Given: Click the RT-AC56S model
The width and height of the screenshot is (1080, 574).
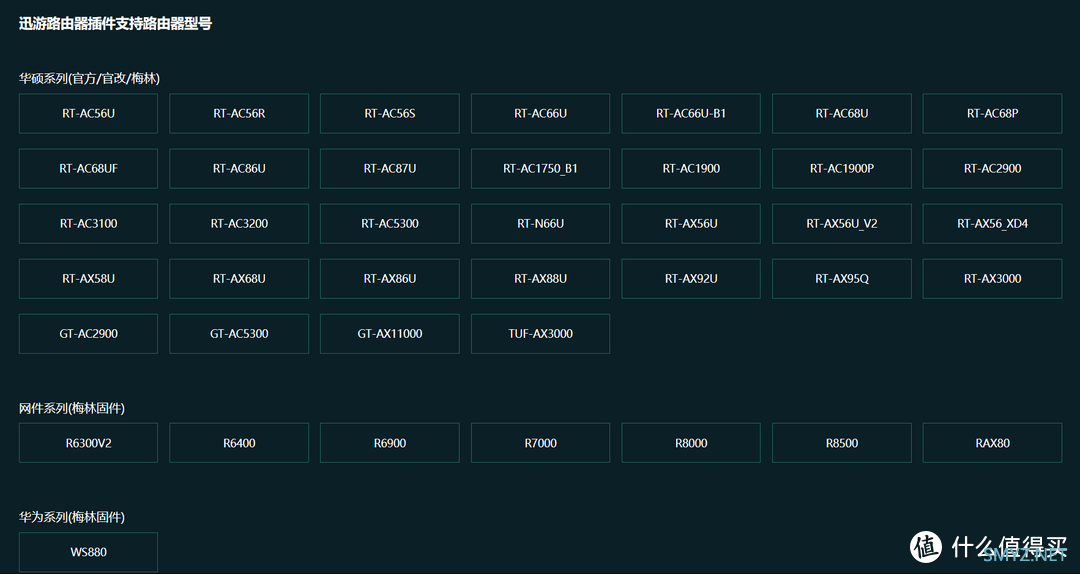Looking at the screenshot, I should pos(390,114).
